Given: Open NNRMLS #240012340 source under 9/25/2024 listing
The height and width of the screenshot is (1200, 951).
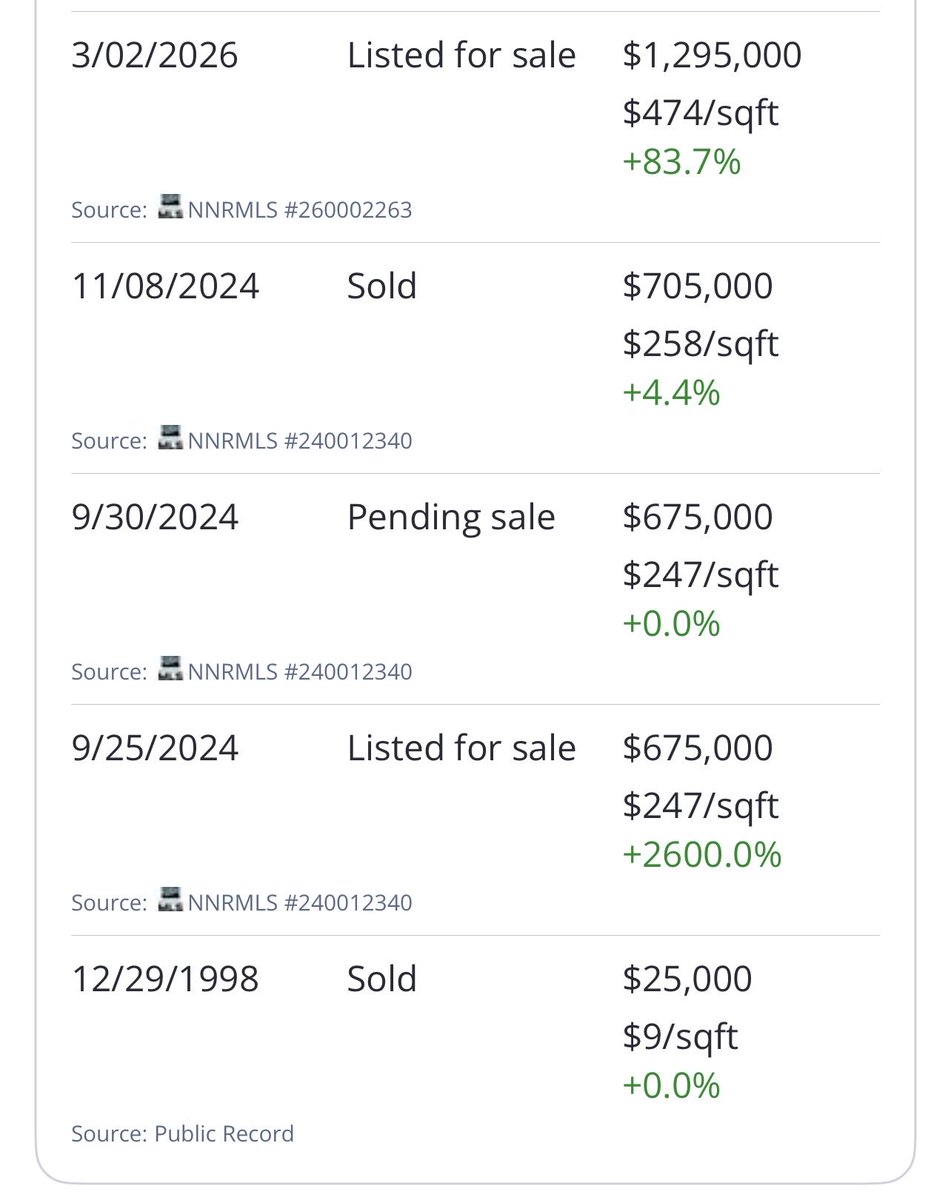Looking at the screenshot, I should (299, 902).
